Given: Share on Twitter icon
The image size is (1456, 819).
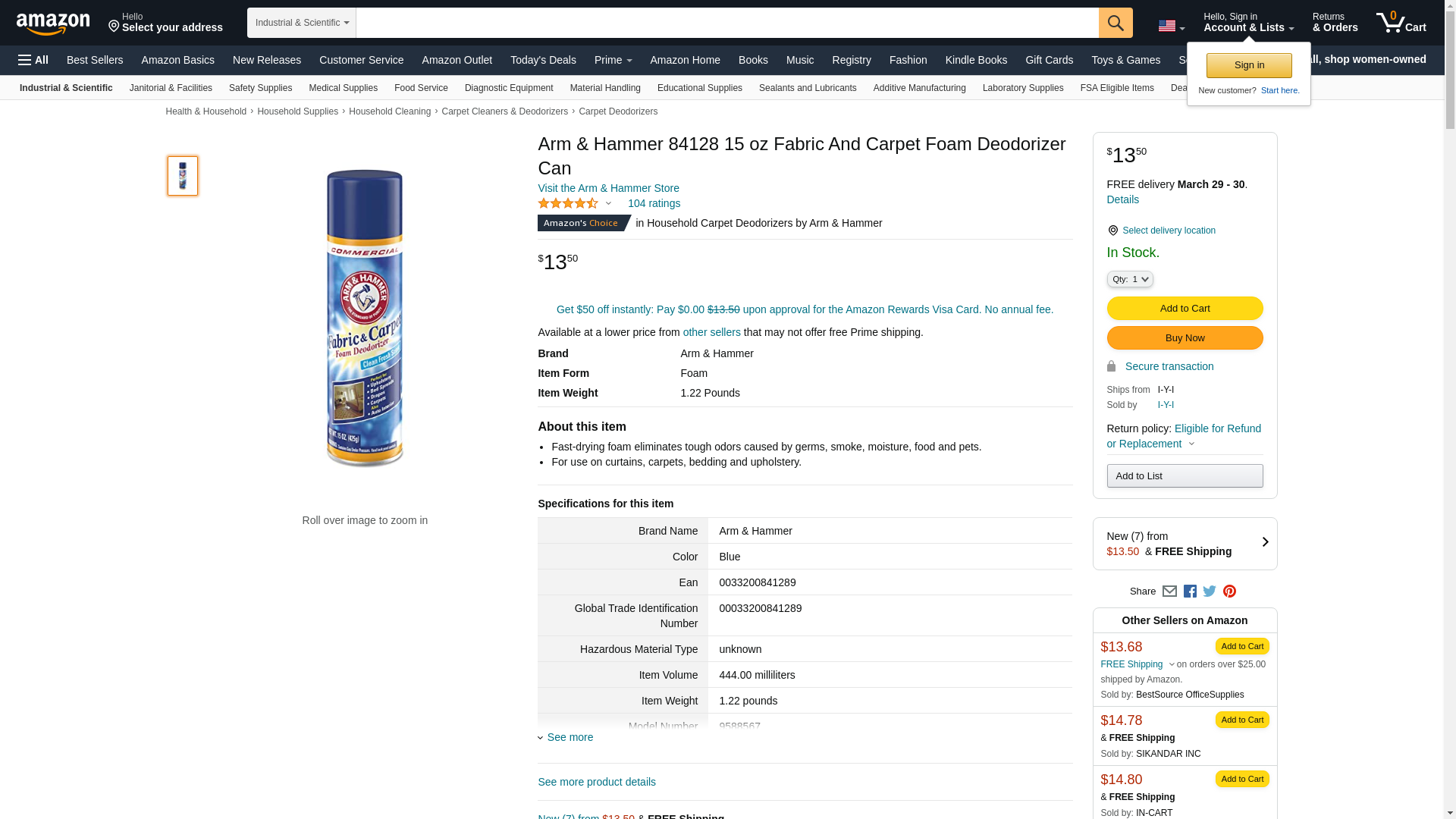Looking at the screenshot, I should (x=1210, y=591).
